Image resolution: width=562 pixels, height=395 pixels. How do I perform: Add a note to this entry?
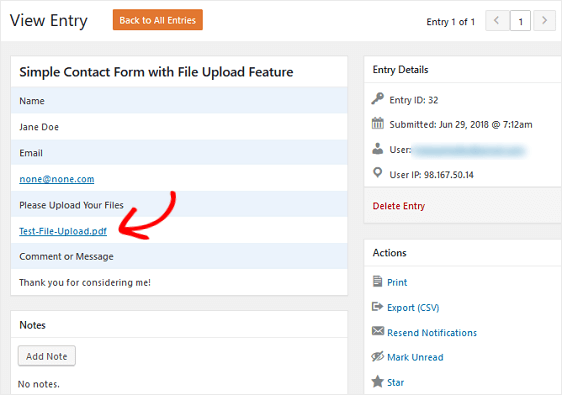47,356
